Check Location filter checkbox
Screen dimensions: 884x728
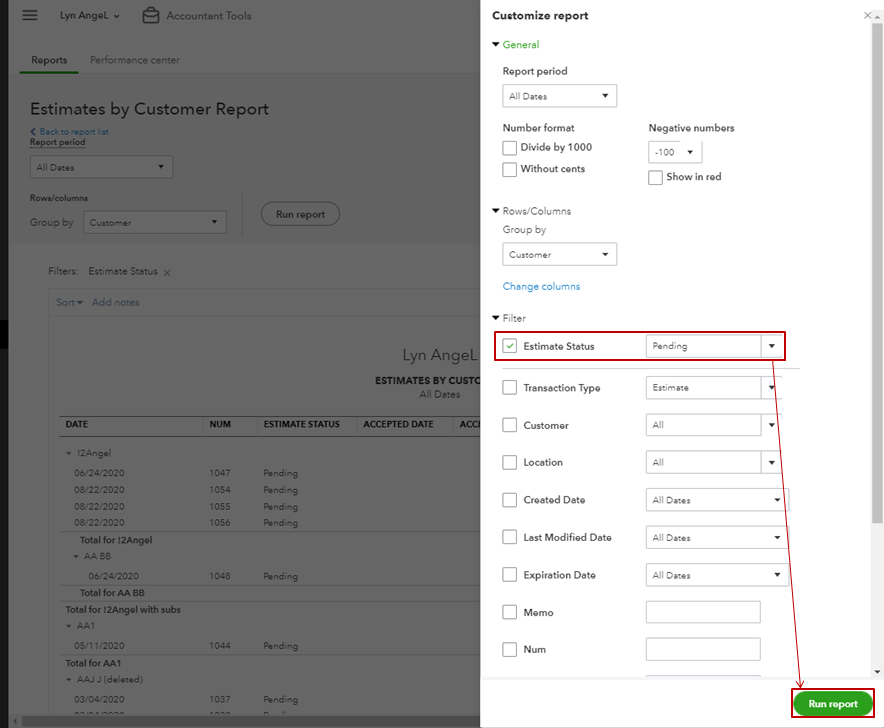(509, 462)
